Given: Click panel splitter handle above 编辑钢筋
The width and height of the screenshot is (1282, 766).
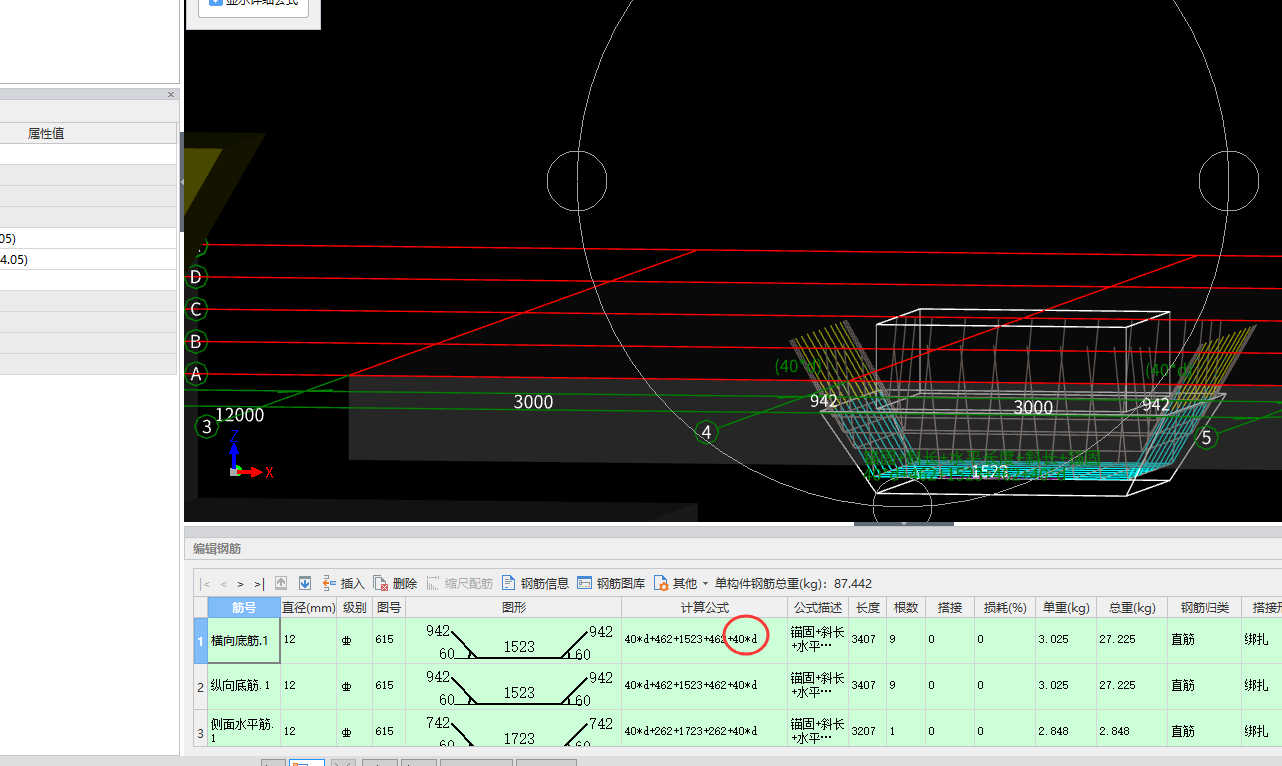Looking at the screenshot, I should [x=904, y=523].
